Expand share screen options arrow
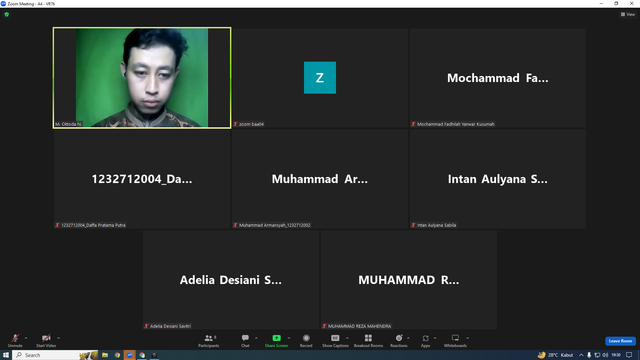The image size is (640, 360). (x=289, y=338)
